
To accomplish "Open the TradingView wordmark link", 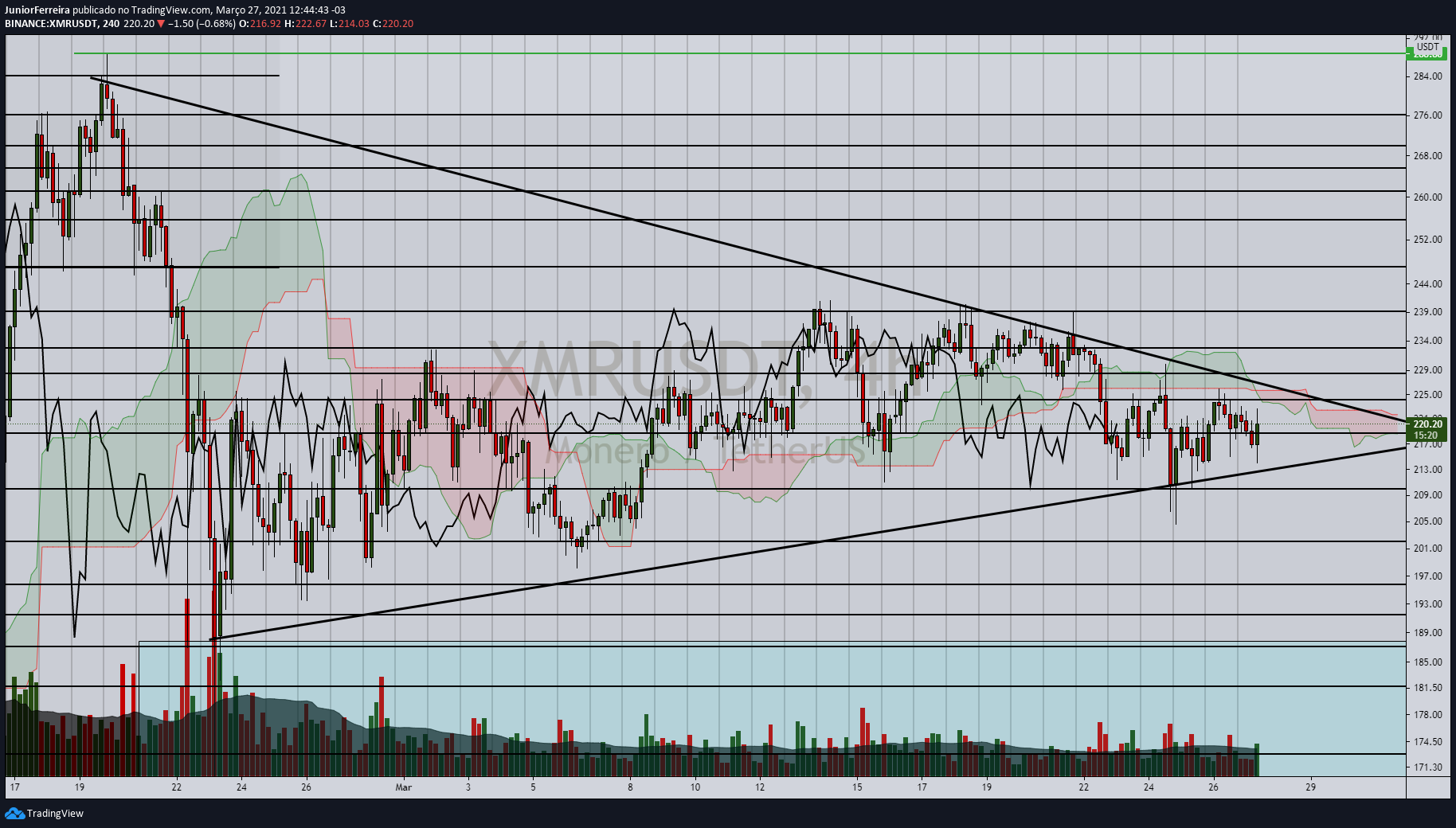I will (55, 813).
